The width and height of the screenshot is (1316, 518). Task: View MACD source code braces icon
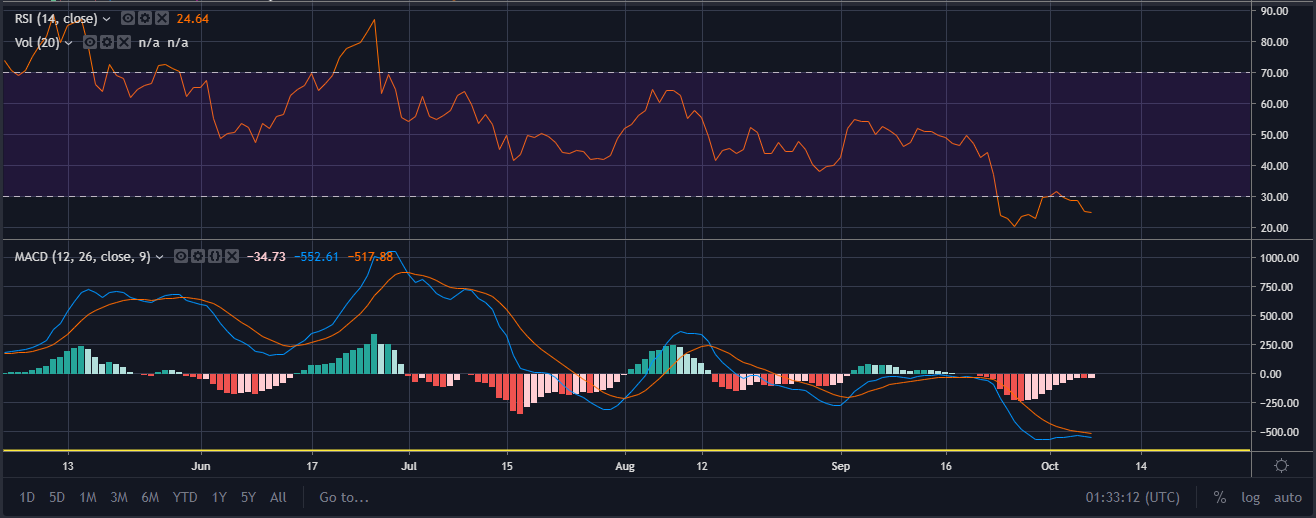213,257
